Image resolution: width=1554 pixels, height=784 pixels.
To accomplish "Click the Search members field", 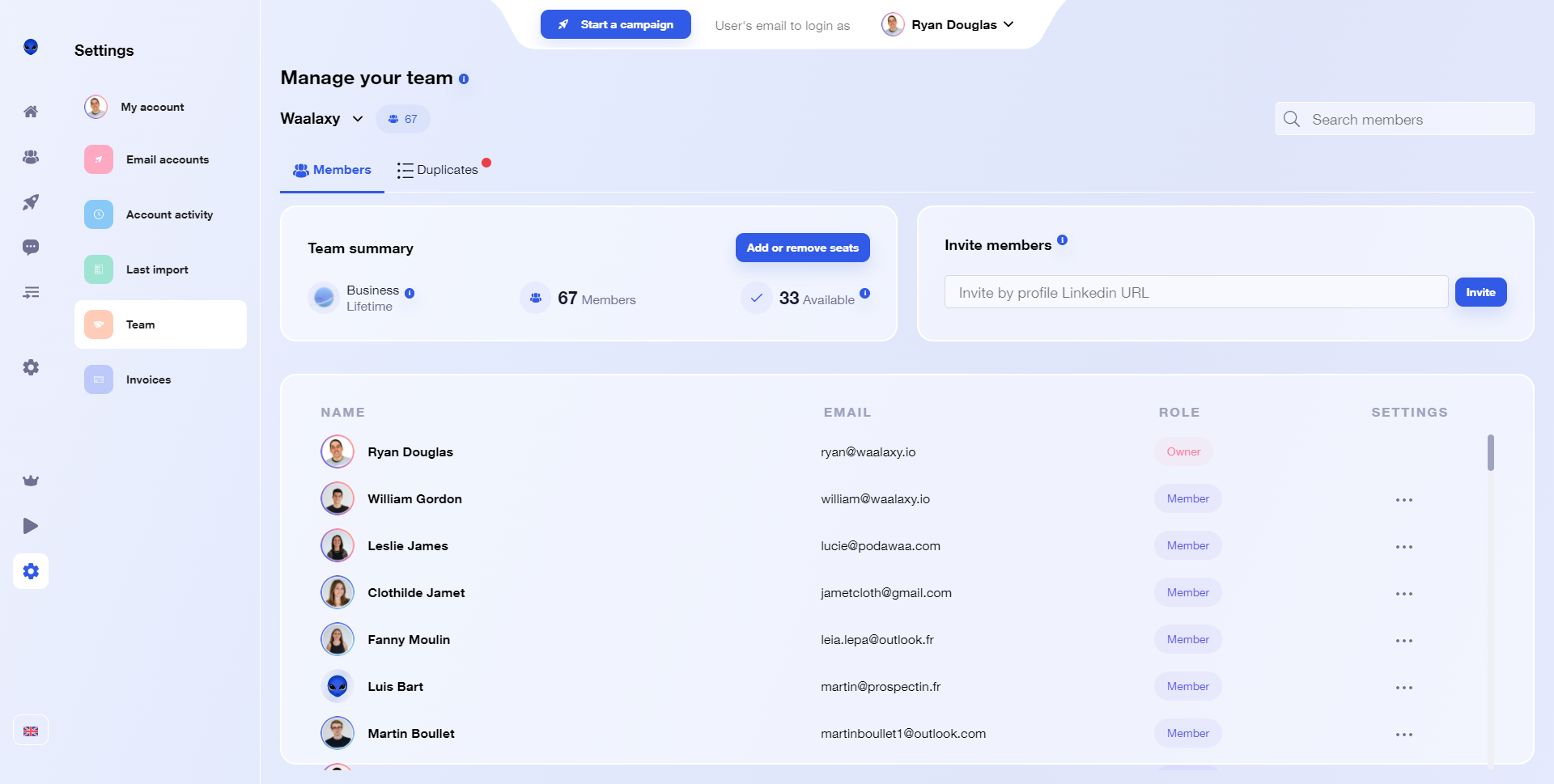I will (1405, 119).
